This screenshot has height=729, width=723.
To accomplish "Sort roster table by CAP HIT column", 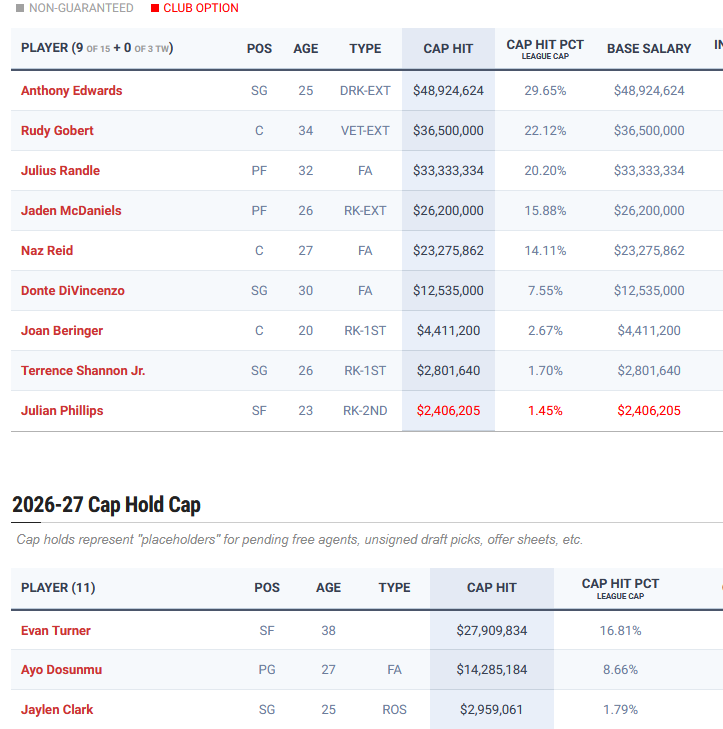I will (x=448, y=49).
